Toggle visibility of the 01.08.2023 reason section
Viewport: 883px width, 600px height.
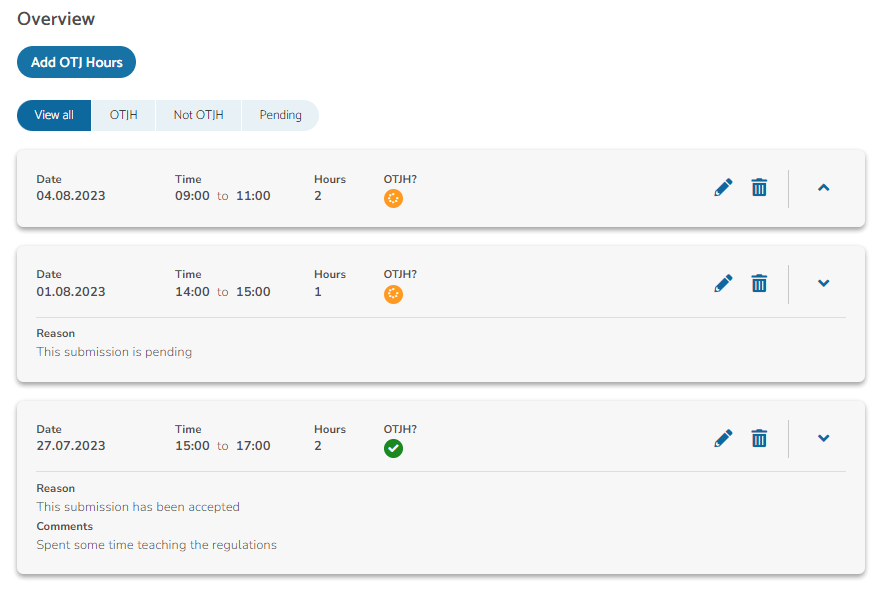(823, 284)
